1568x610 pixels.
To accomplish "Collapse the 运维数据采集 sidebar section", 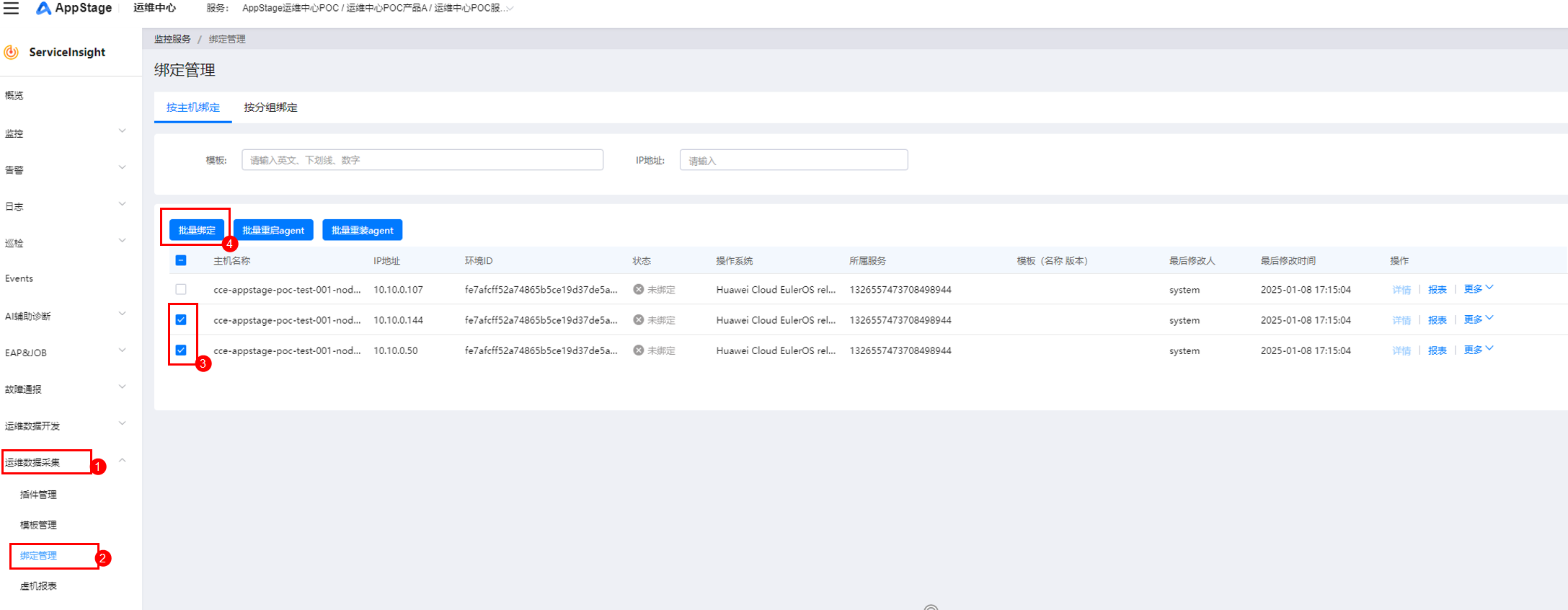I will click(x=122, y=461).
